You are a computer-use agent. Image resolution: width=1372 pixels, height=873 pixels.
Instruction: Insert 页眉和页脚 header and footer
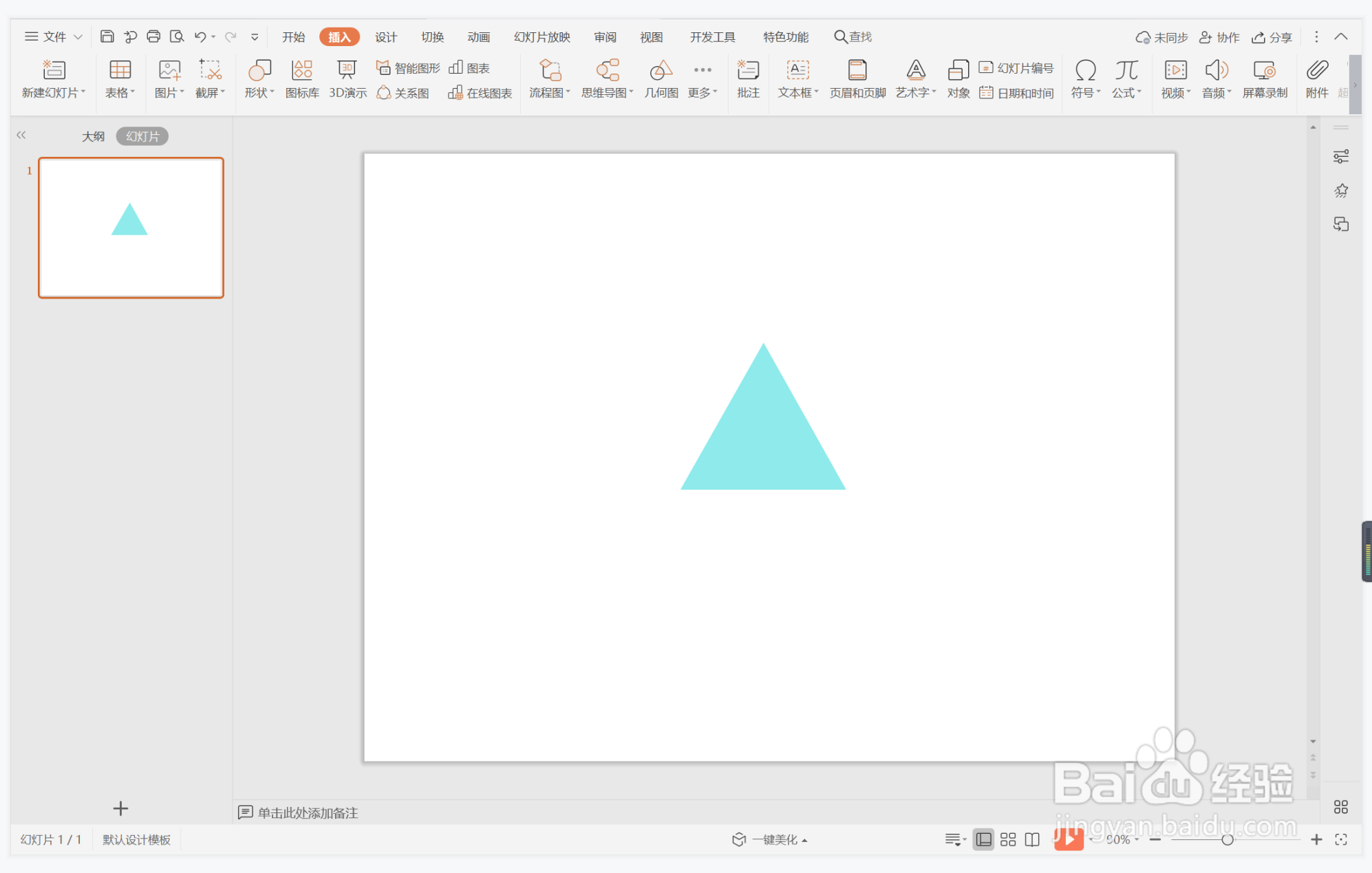(857, 79)
